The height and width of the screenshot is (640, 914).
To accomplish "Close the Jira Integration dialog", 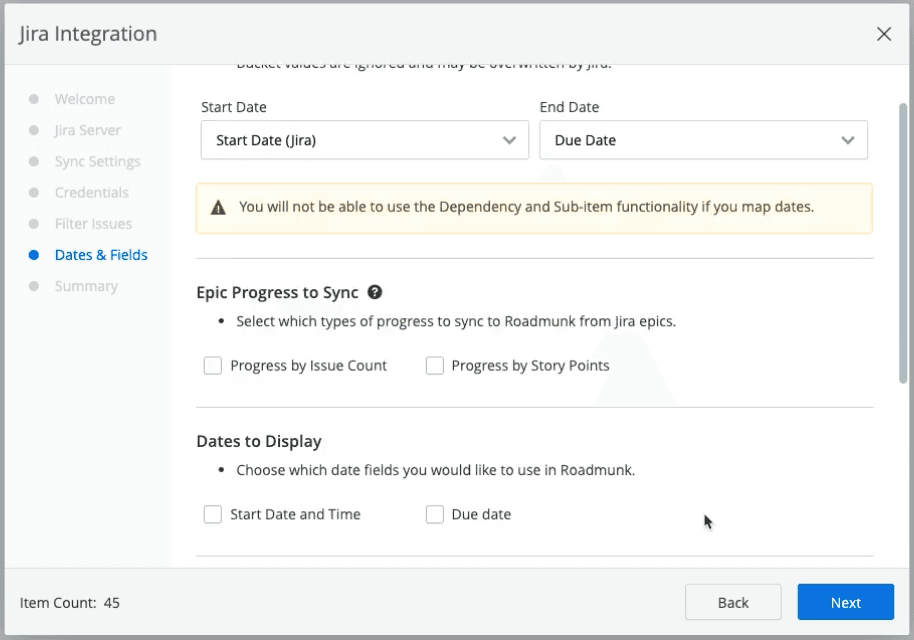I will pos(884,33).
